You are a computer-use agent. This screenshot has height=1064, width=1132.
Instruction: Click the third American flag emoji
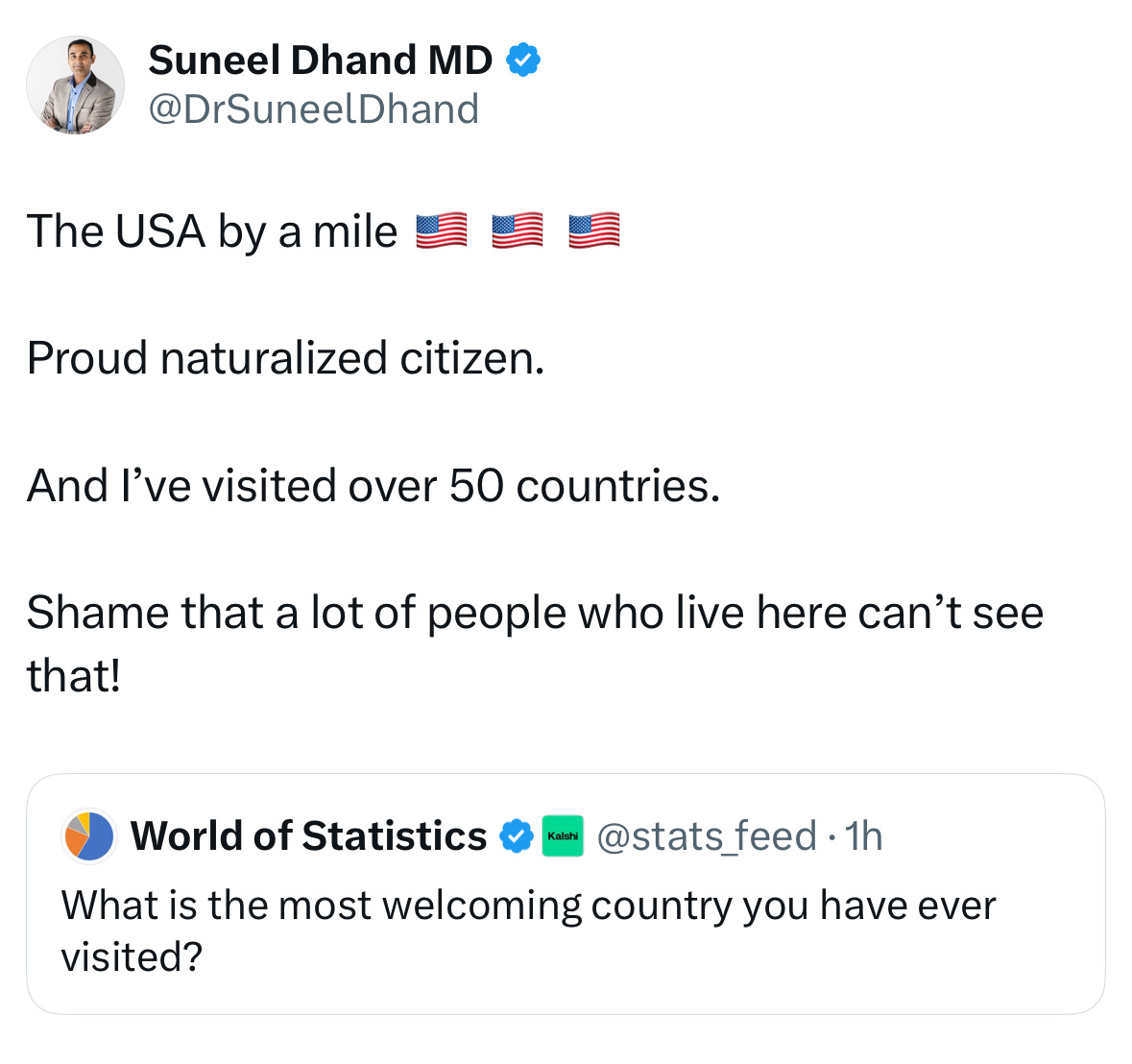[x=594, y=231]
